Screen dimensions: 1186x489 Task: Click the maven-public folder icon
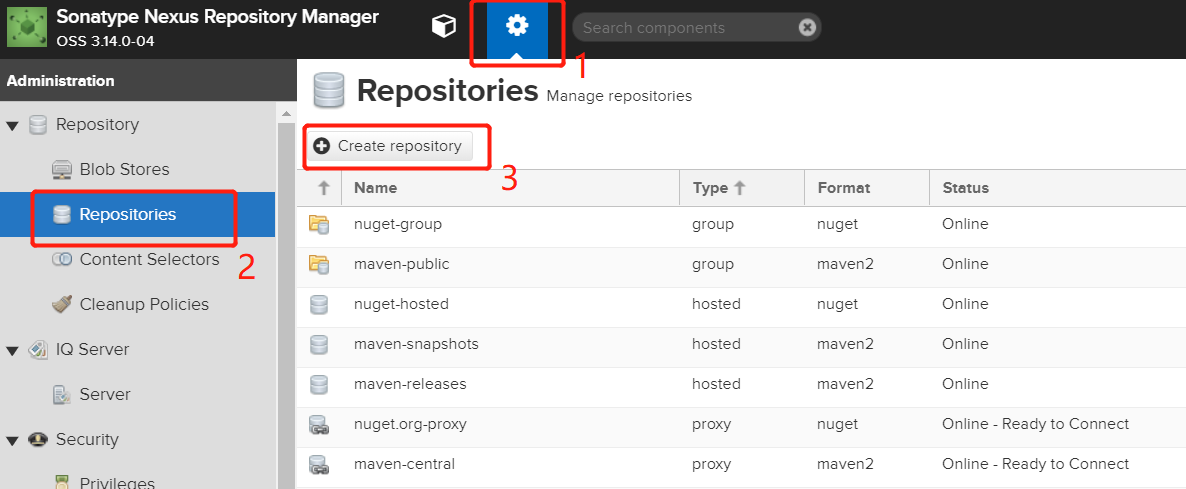tap(319, 265)
